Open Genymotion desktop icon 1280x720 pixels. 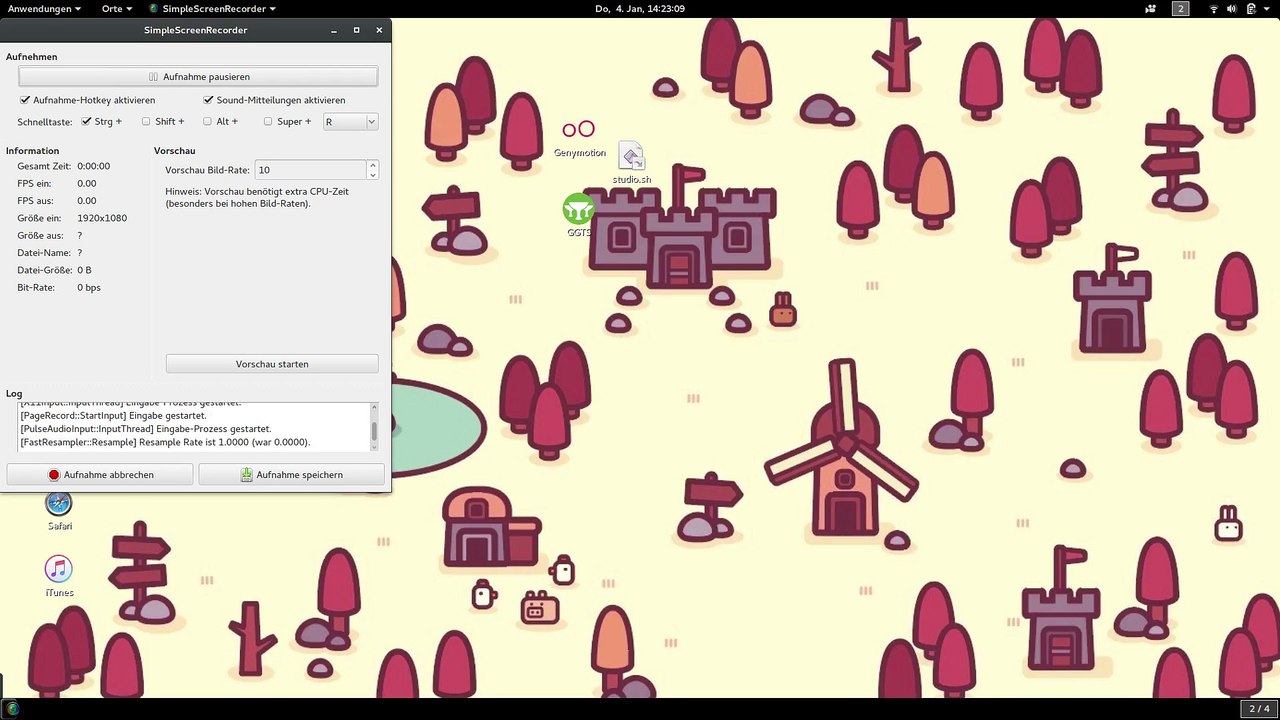click(579, 138)
